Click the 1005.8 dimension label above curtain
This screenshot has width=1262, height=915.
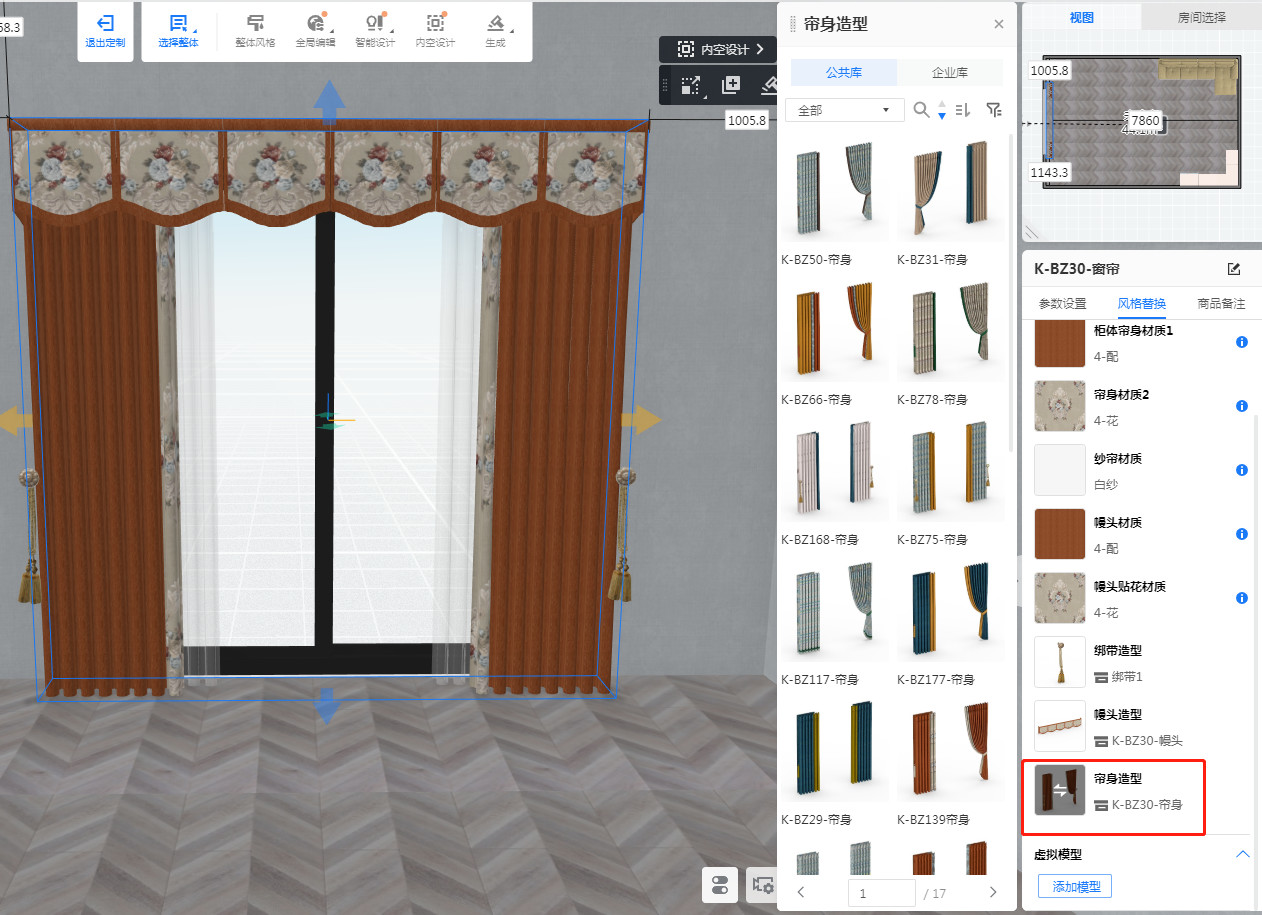tap(747, 120)
